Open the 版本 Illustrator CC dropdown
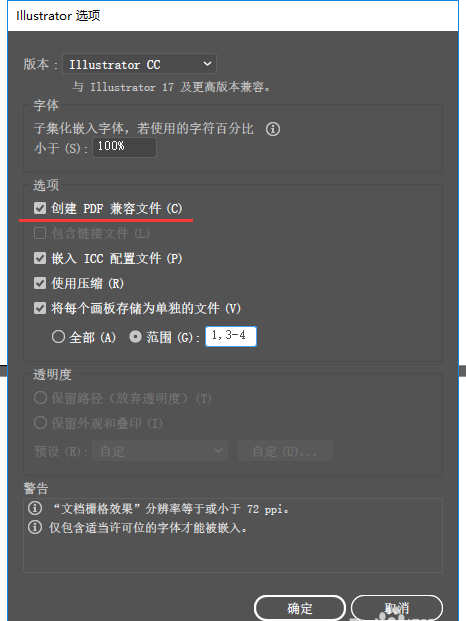This screenshot has width=466, height=621. pyautogui.click(x=139, y=64)
